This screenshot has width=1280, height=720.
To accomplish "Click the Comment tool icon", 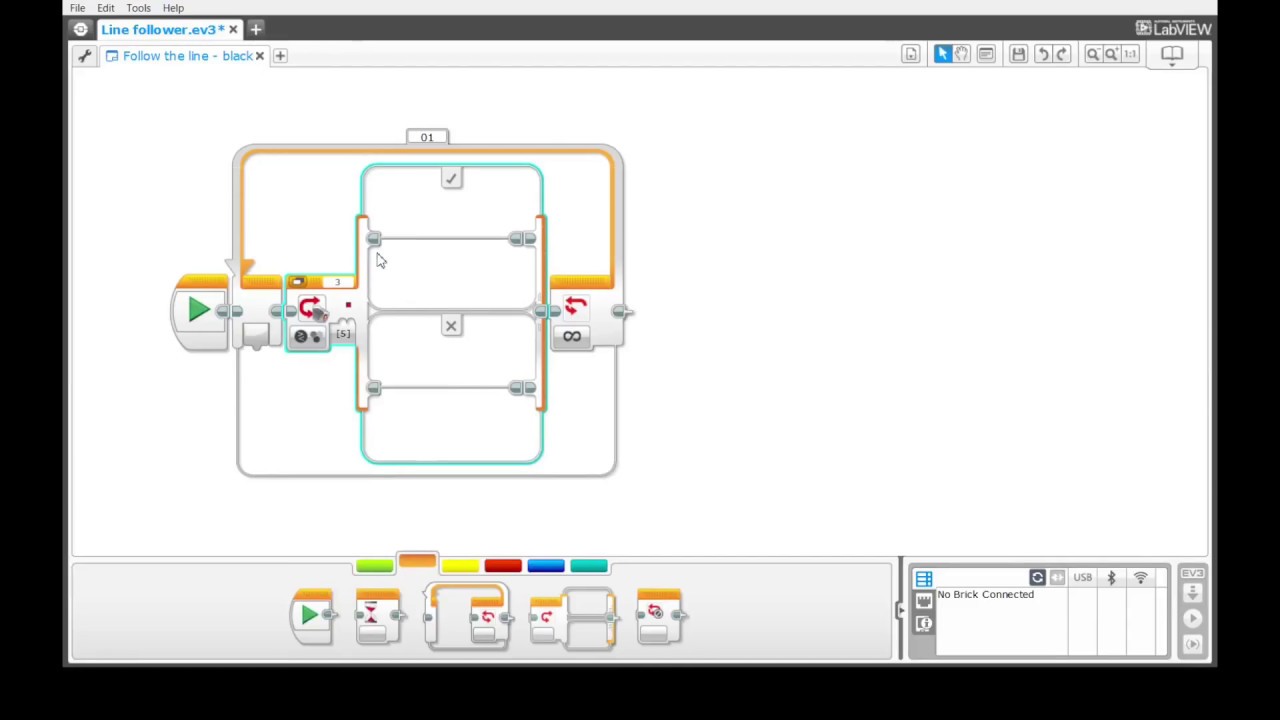I will point(986,54).
